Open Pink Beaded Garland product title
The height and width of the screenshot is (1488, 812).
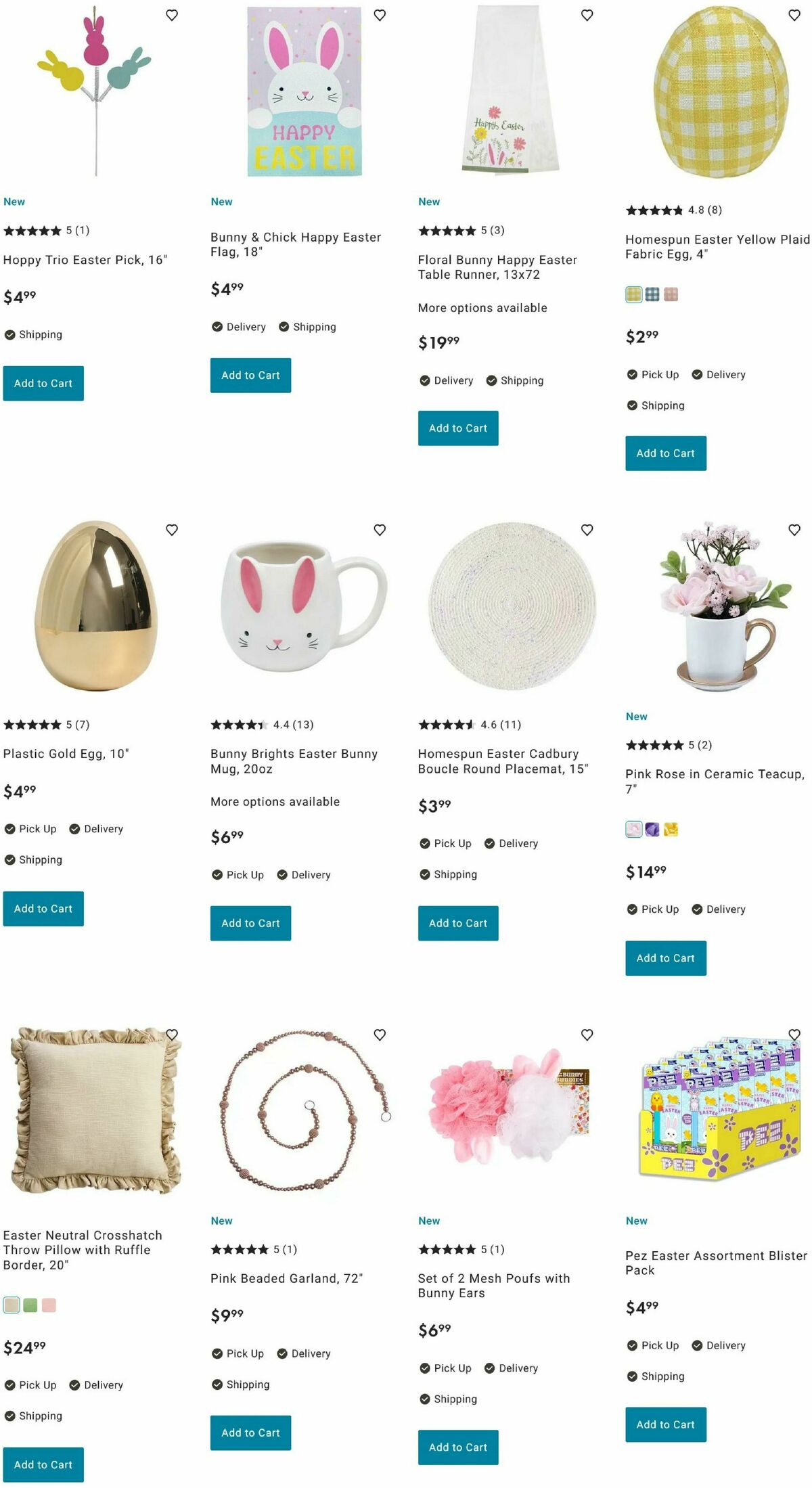point(286,1278)
